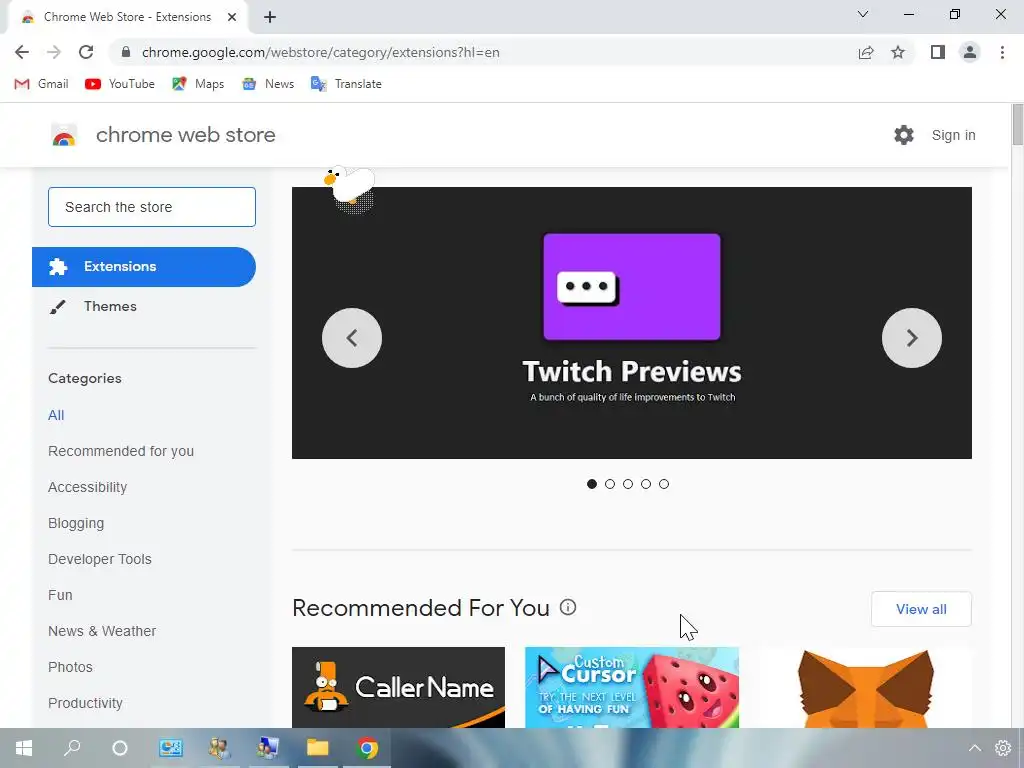Open the Blogging category
The image size is (1024, 768).
point(76,523)
